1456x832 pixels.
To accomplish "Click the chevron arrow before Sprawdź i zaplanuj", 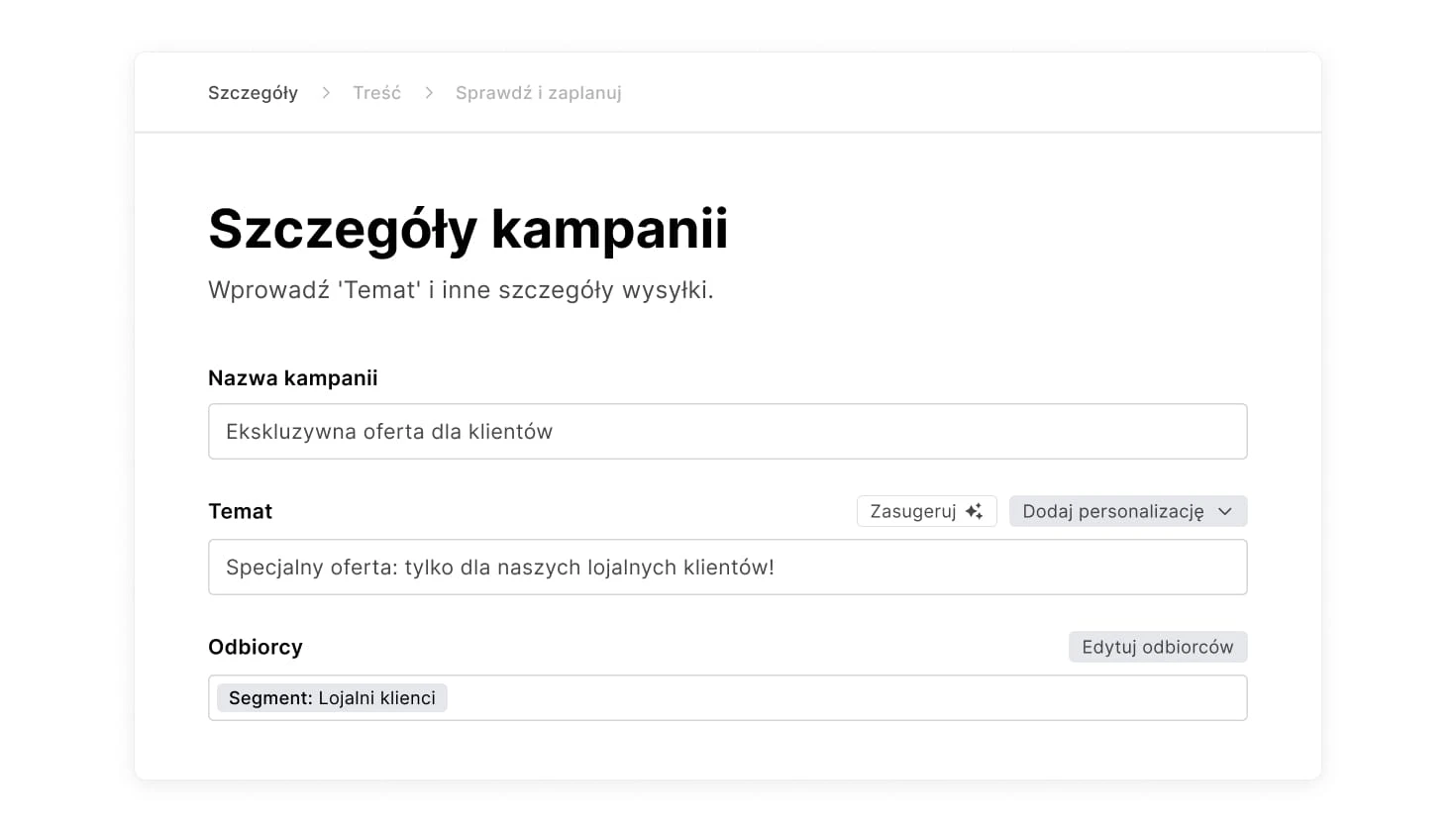I will click(429, 93).
